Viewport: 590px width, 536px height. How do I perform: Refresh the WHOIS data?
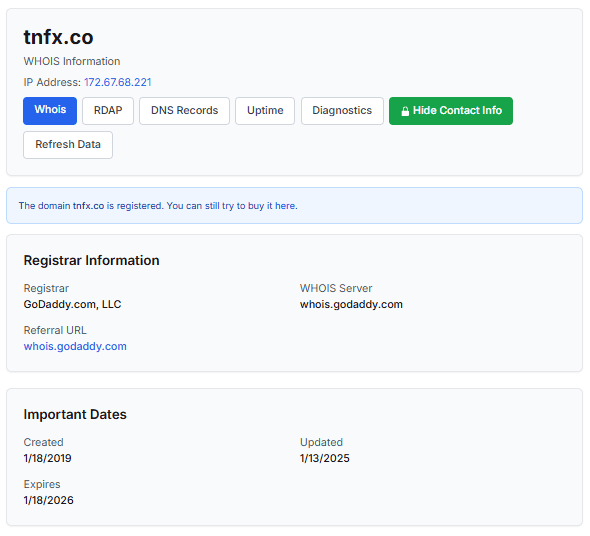(68, 145)
